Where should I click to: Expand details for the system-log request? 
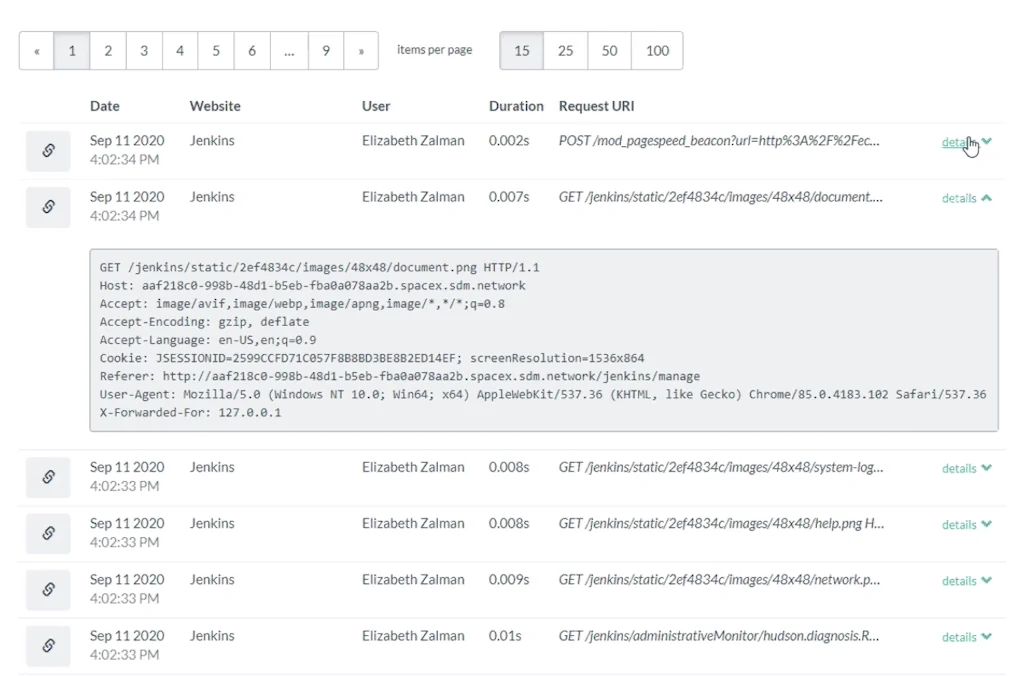[x=962, y=467]
